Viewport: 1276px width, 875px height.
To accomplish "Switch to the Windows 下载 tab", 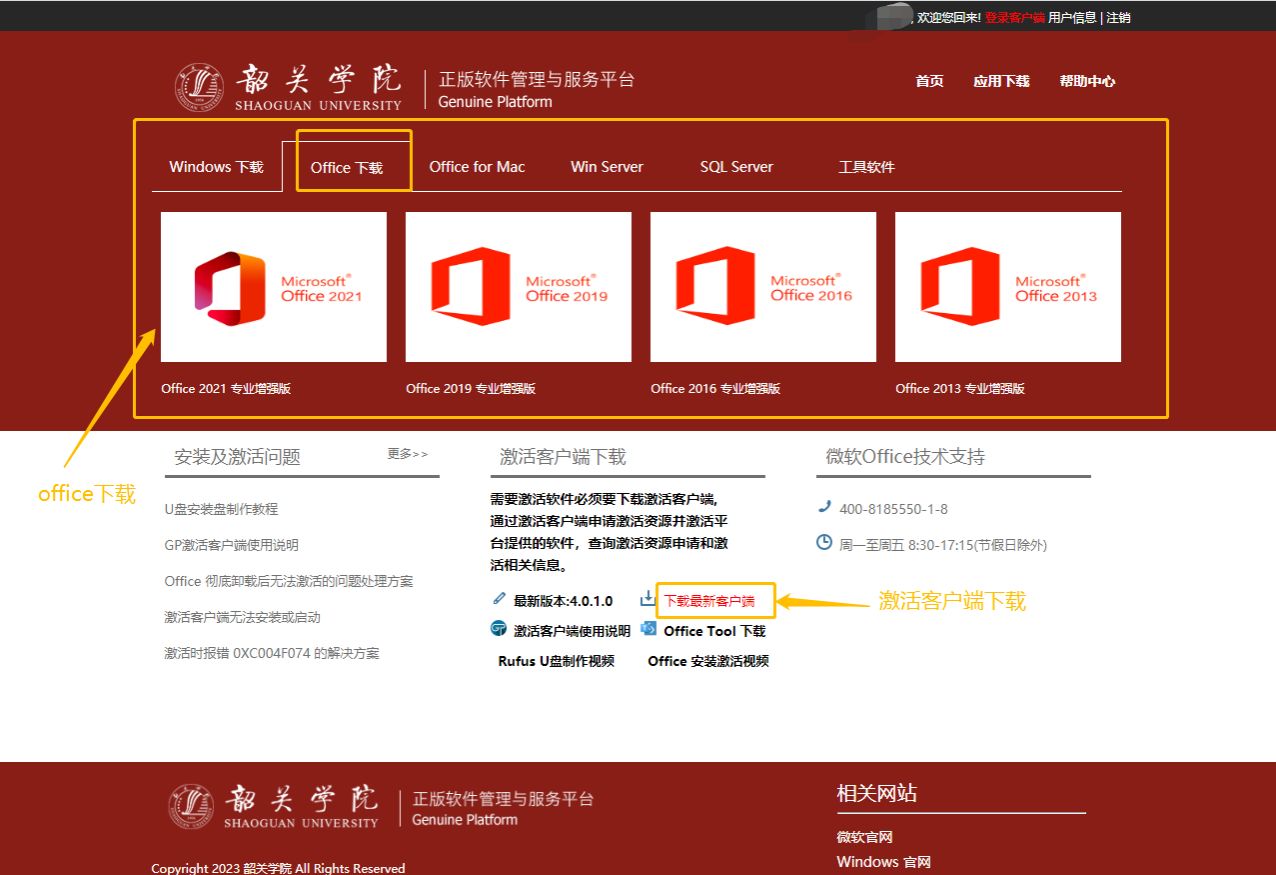I will (x=216, y=167).
